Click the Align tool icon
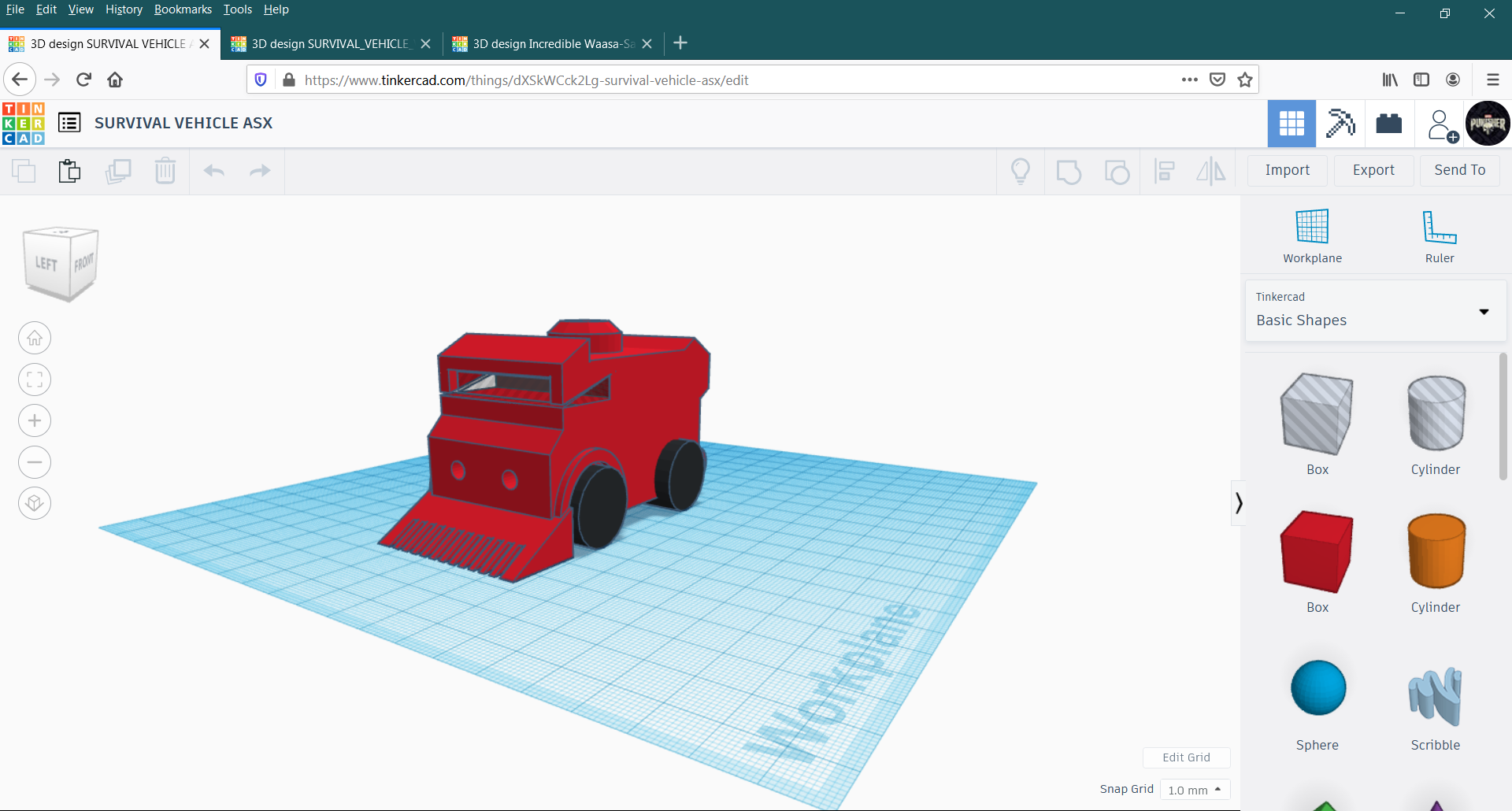This screenshot has height=811, width=1512. tap(1164, 171)
